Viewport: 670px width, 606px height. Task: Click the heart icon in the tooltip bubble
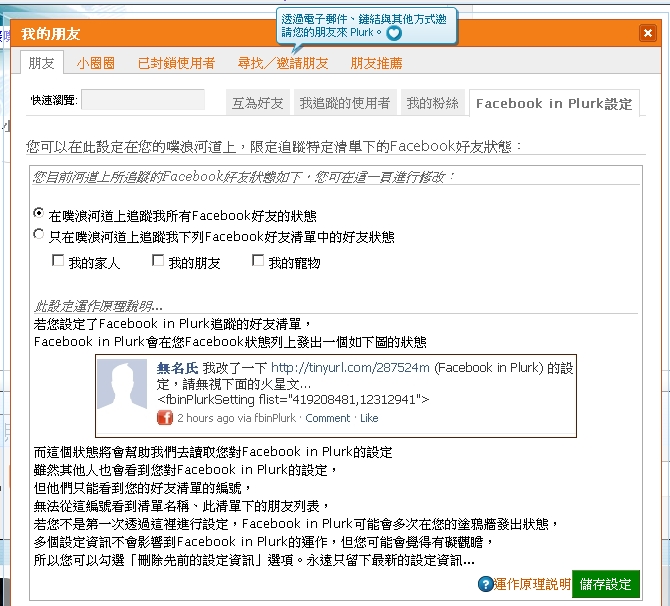[394, 33]
